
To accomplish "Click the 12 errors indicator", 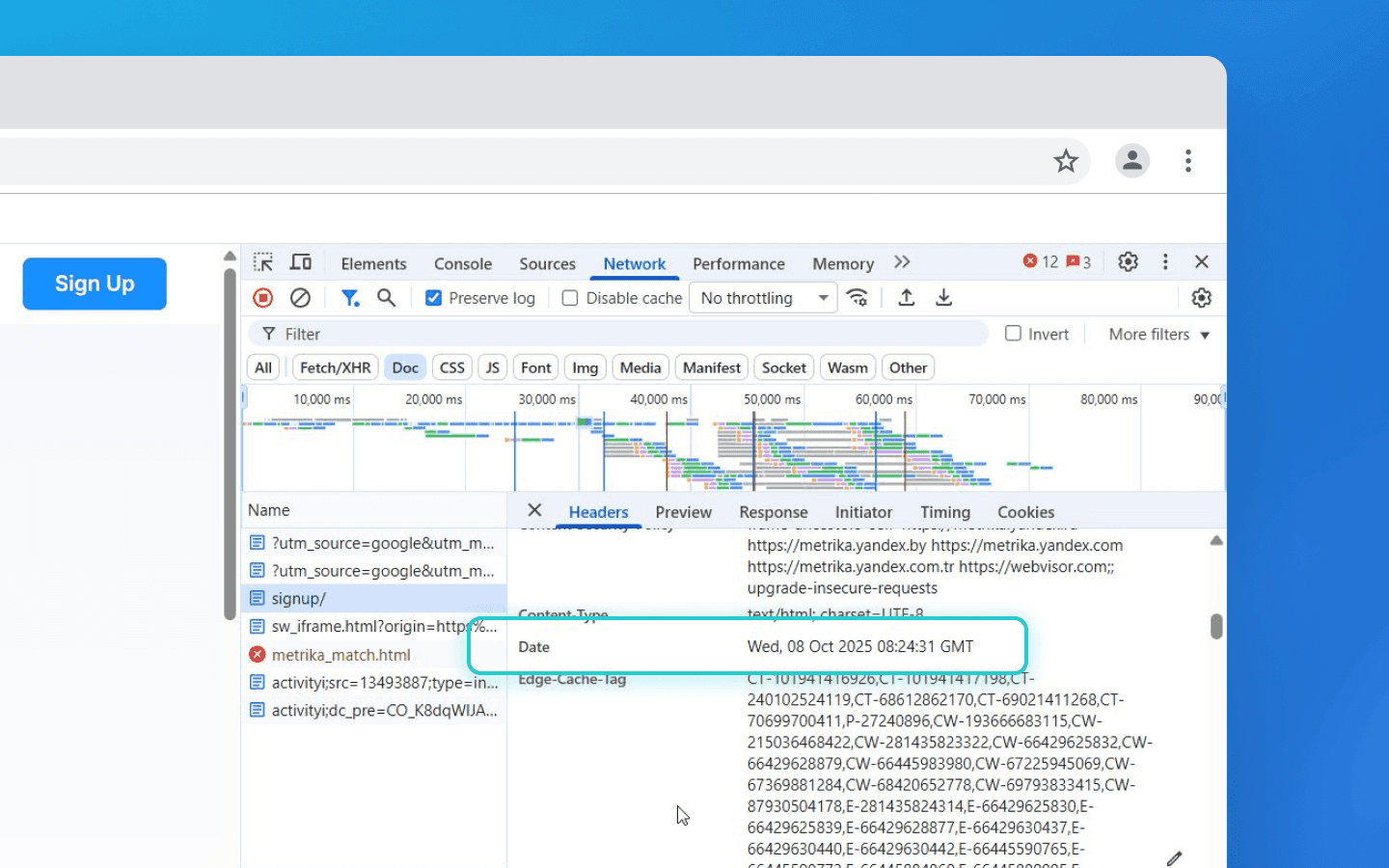I will coord(1041,261).
